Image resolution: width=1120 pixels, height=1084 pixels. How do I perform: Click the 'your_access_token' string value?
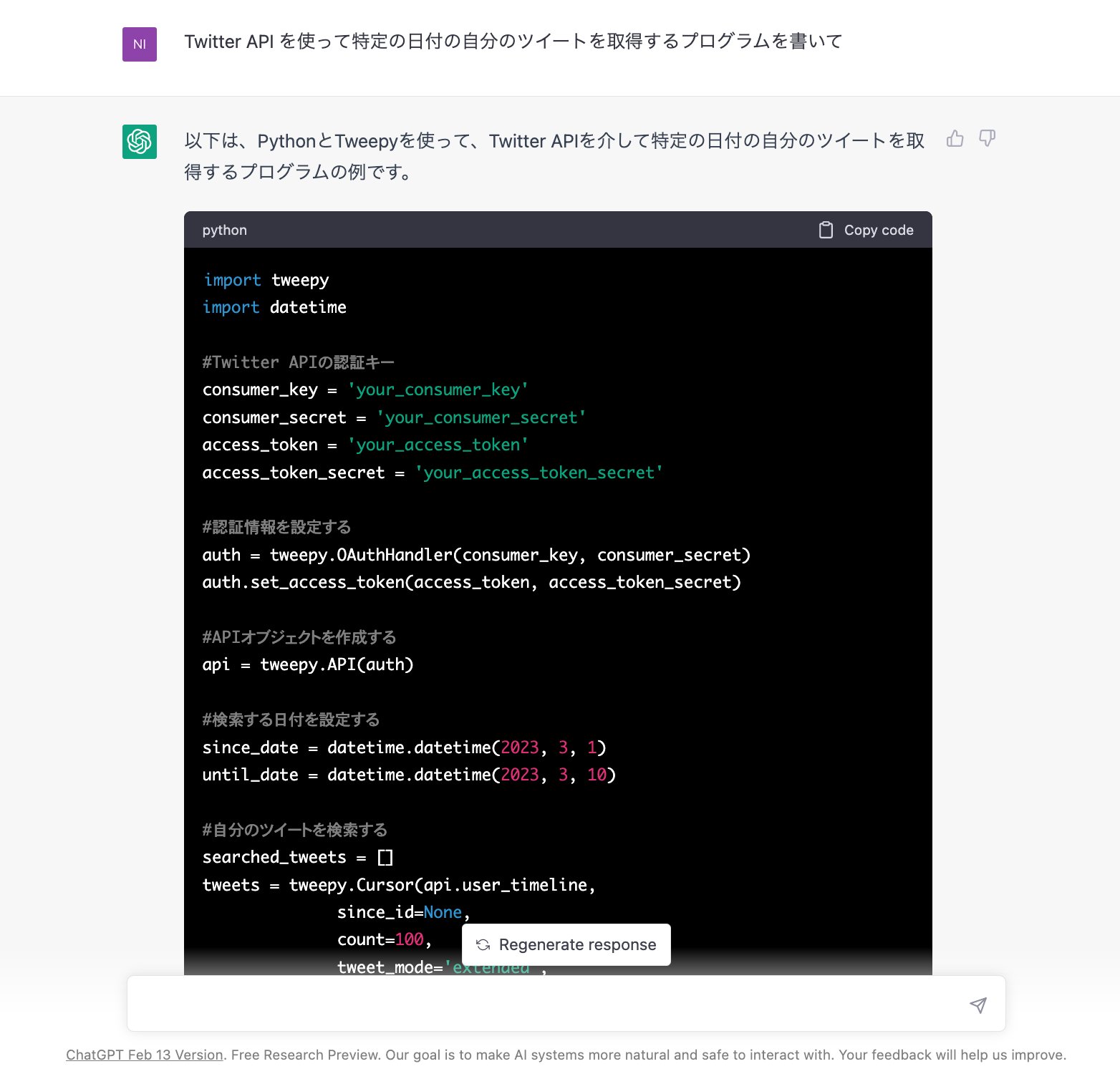click(438, 445)
